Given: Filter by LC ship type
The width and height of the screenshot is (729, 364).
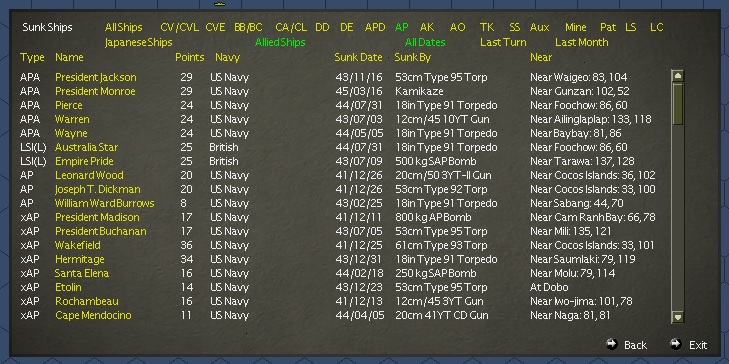Looking at the screenshot, I should (656, 27).
